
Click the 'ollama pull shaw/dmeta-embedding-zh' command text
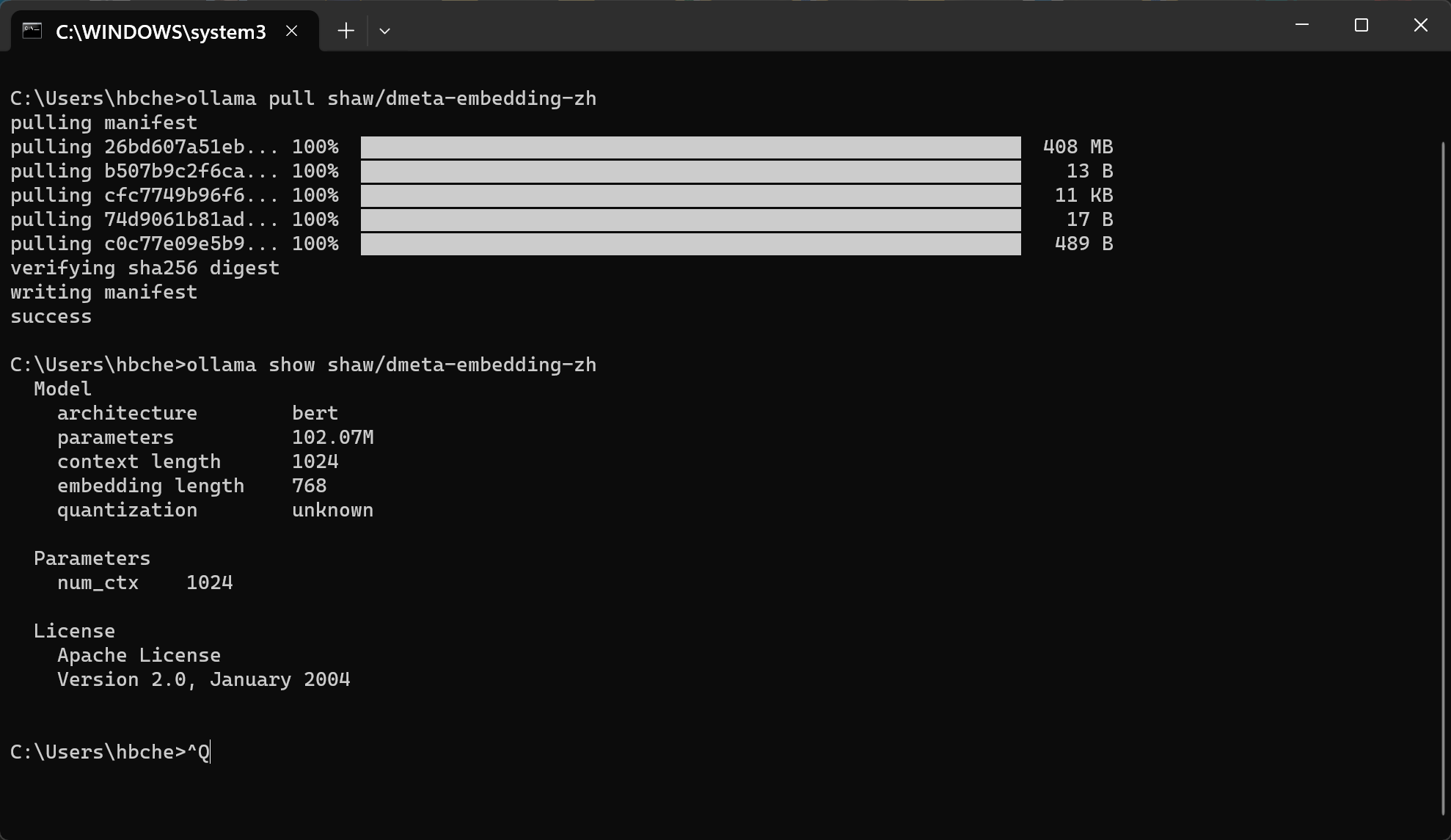click(391, 98)
